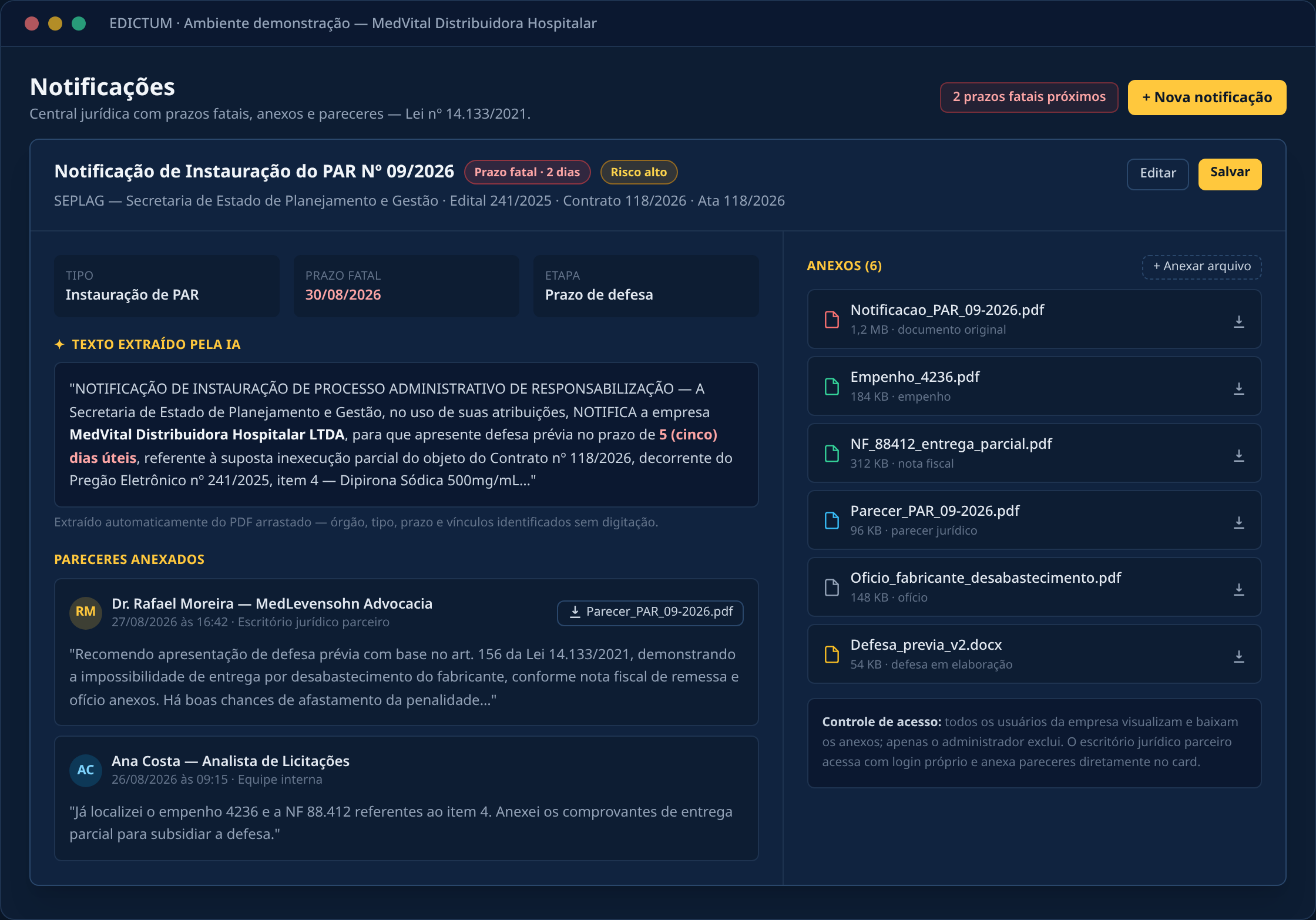Viewport: 1316px width, 920px height.
Task: Click the AC avatar of Ana Costa
Action: click(x=86, y=770)
